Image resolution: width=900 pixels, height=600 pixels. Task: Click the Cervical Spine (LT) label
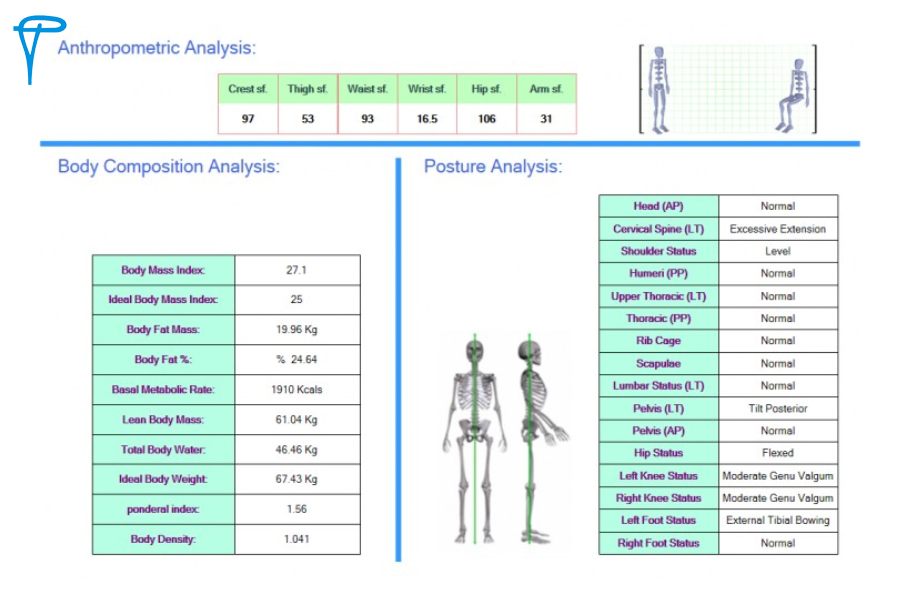[x=658, y=229]
